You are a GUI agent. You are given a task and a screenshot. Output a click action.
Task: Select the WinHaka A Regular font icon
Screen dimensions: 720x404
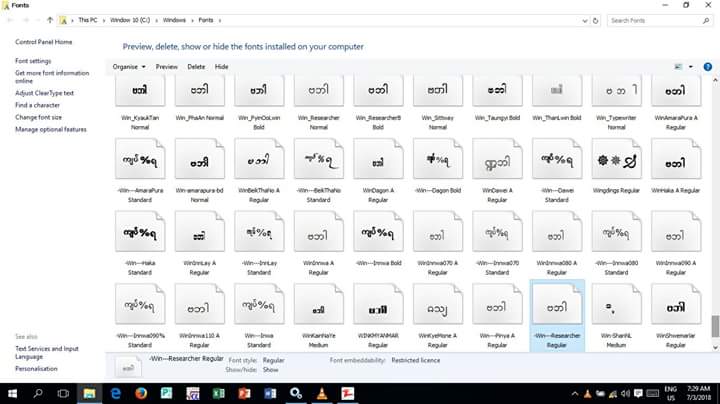click(x=676, y=159)
